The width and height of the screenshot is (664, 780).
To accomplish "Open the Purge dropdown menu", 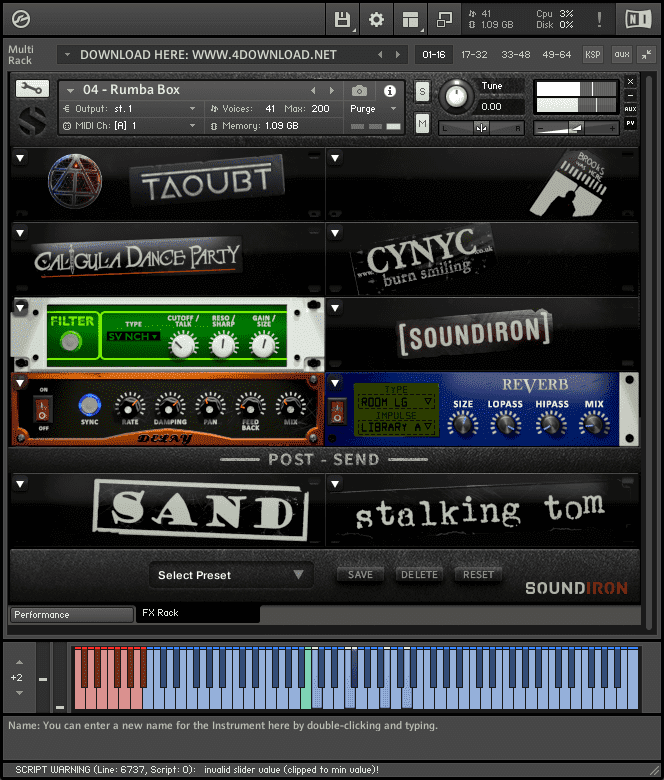I will coord(373,109).
